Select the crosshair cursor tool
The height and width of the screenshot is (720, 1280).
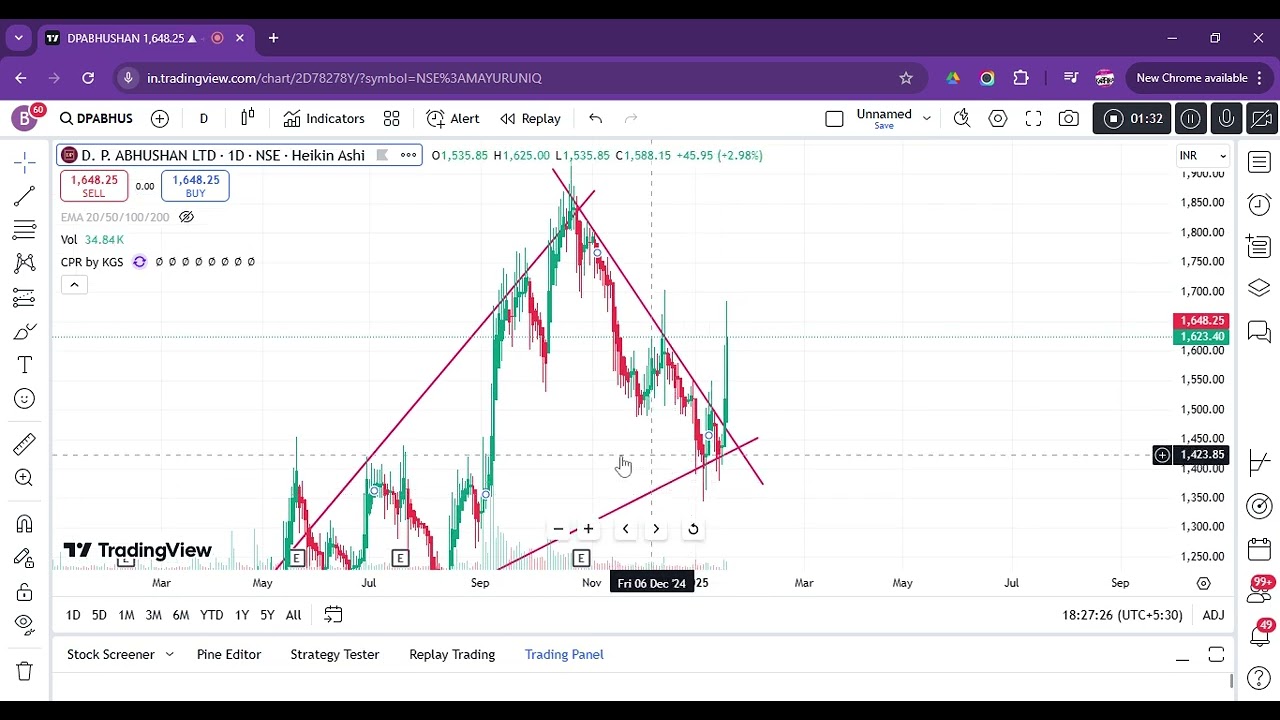pos(25,162)
